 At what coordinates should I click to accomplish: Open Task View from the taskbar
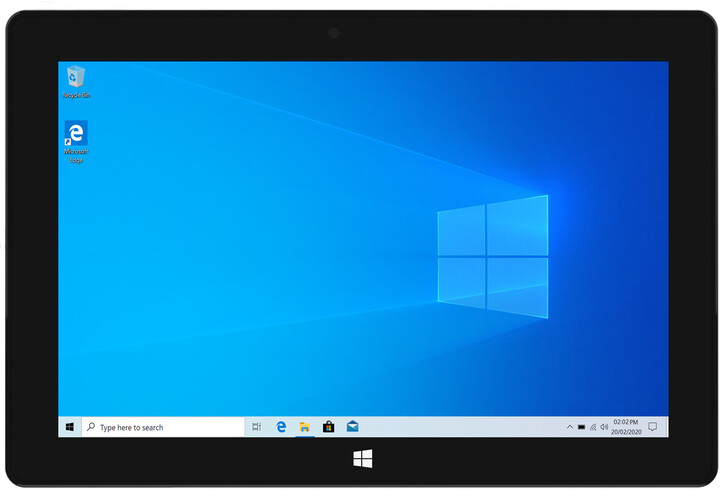click(x=257, y=427)
